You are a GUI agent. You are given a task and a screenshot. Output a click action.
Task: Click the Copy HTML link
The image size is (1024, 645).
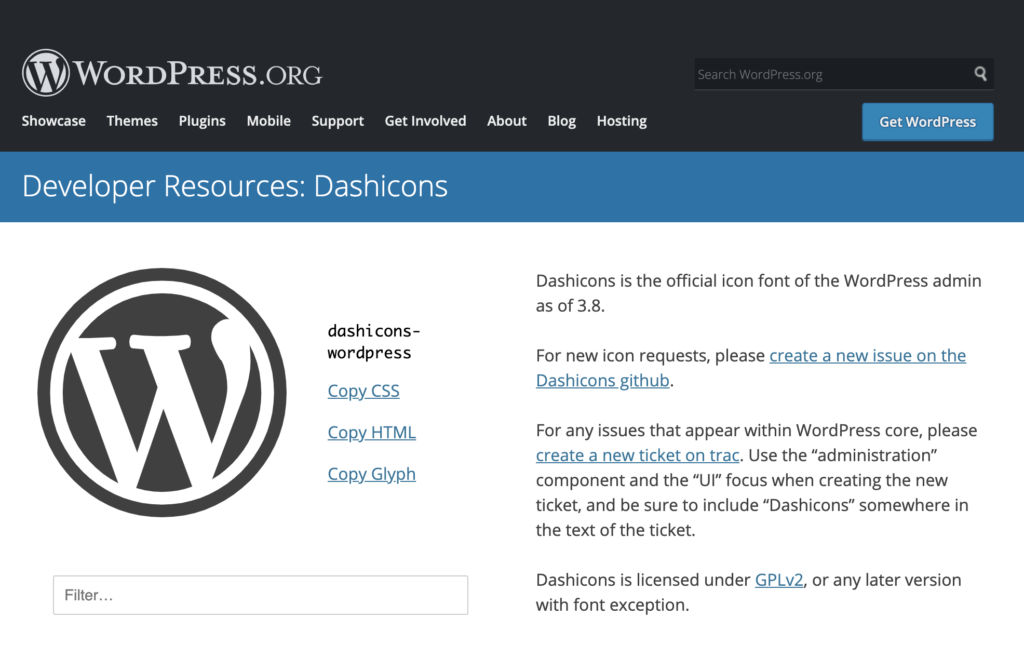tap(372, 432)
